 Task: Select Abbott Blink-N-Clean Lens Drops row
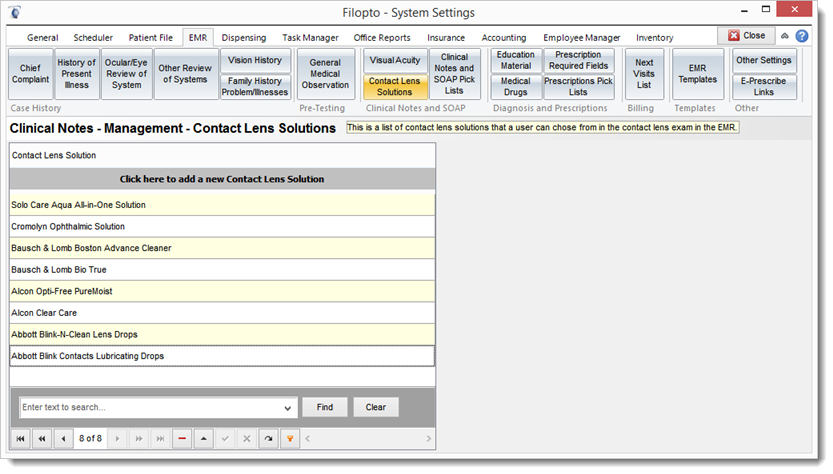click(x=222, y=335)
